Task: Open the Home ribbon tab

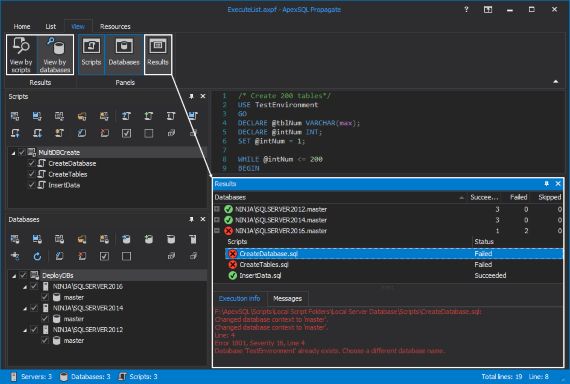Action: 22,27
